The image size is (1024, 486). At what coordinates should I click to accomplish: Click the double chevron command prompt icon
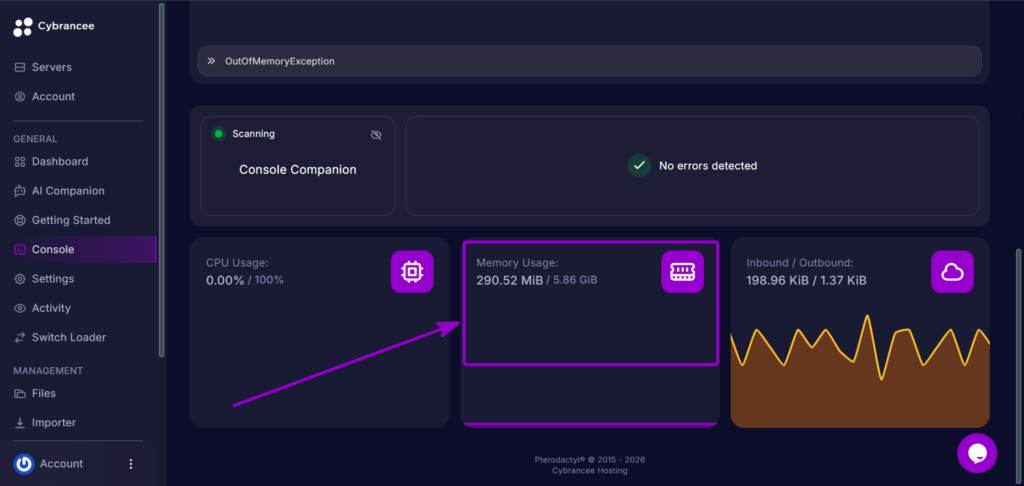212,61
